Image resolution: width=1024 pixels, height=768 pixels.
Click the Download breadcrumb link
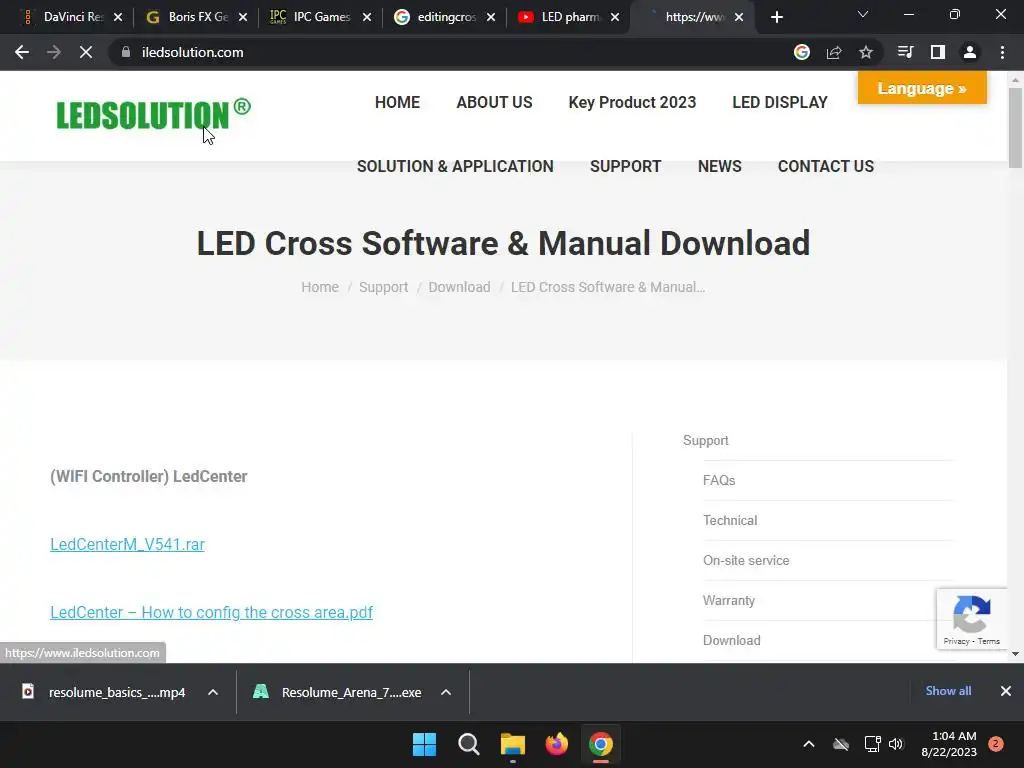point(459,287)
